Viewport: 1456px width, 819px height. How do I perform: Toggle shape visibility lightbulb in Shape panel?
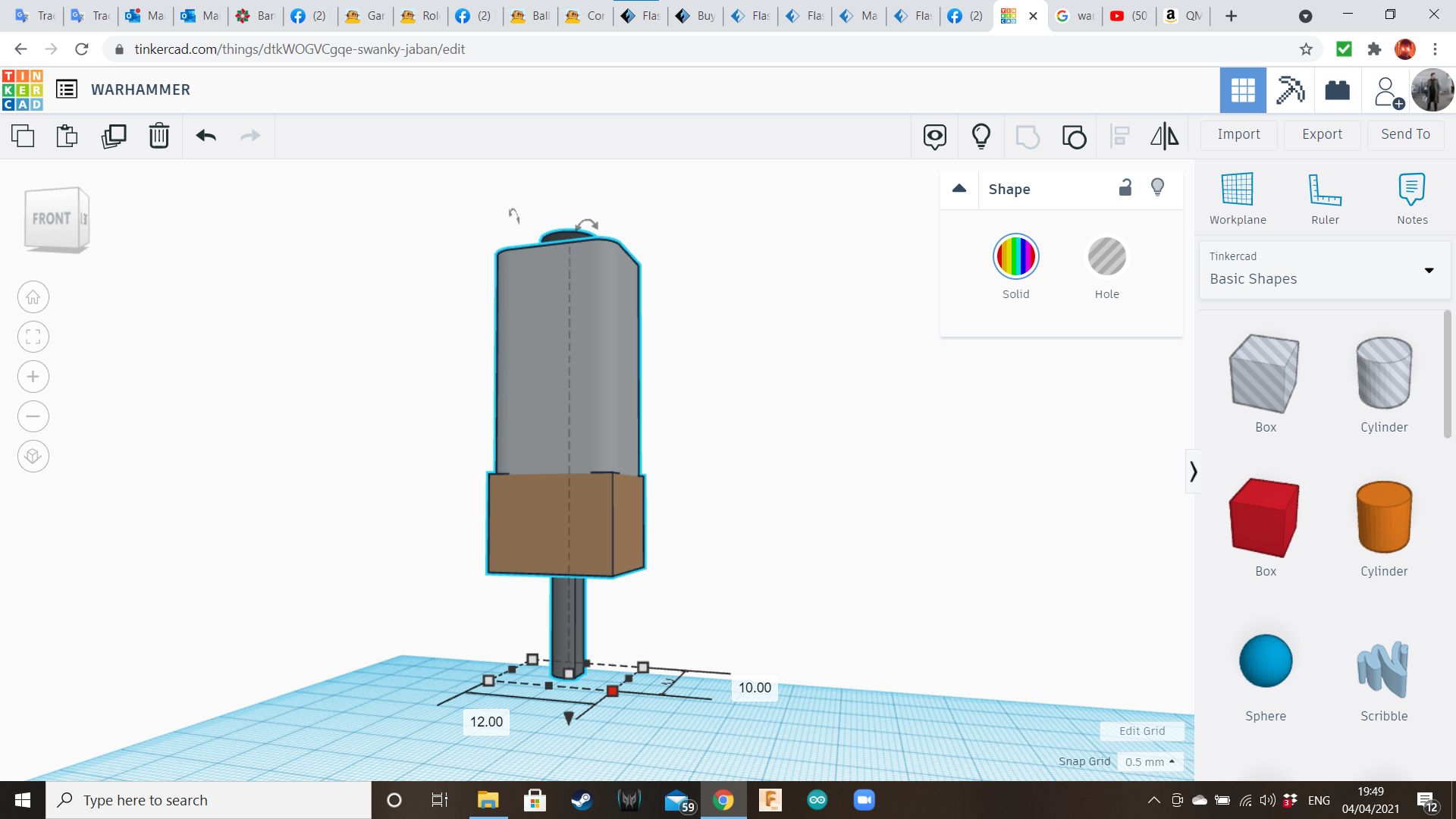(1158, 187)
